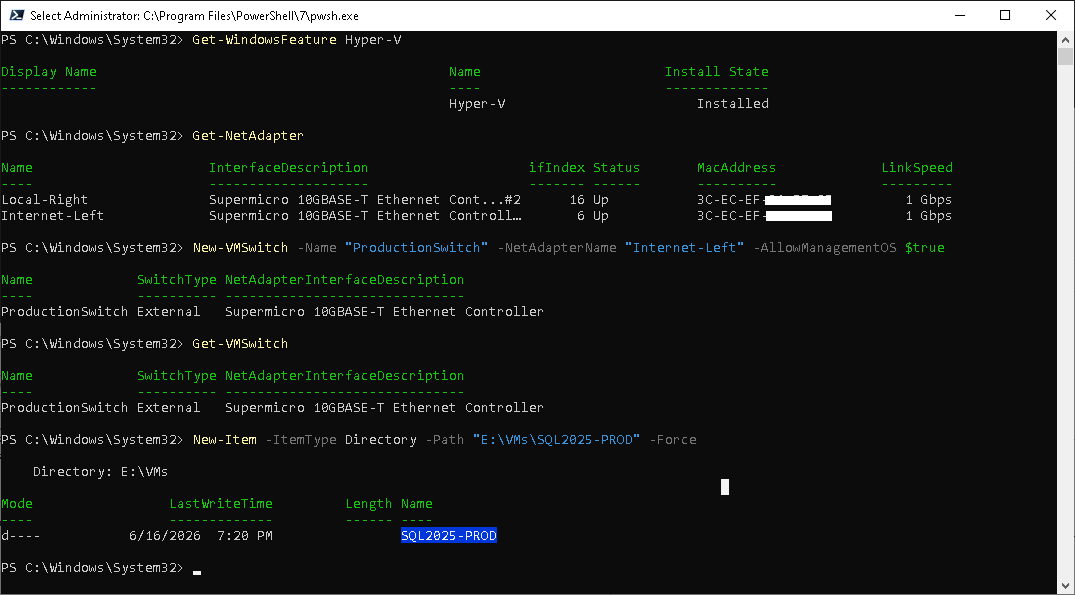1075x595 pixels.
Task: Click the ifIndex column header
Action: click(557, 167)
